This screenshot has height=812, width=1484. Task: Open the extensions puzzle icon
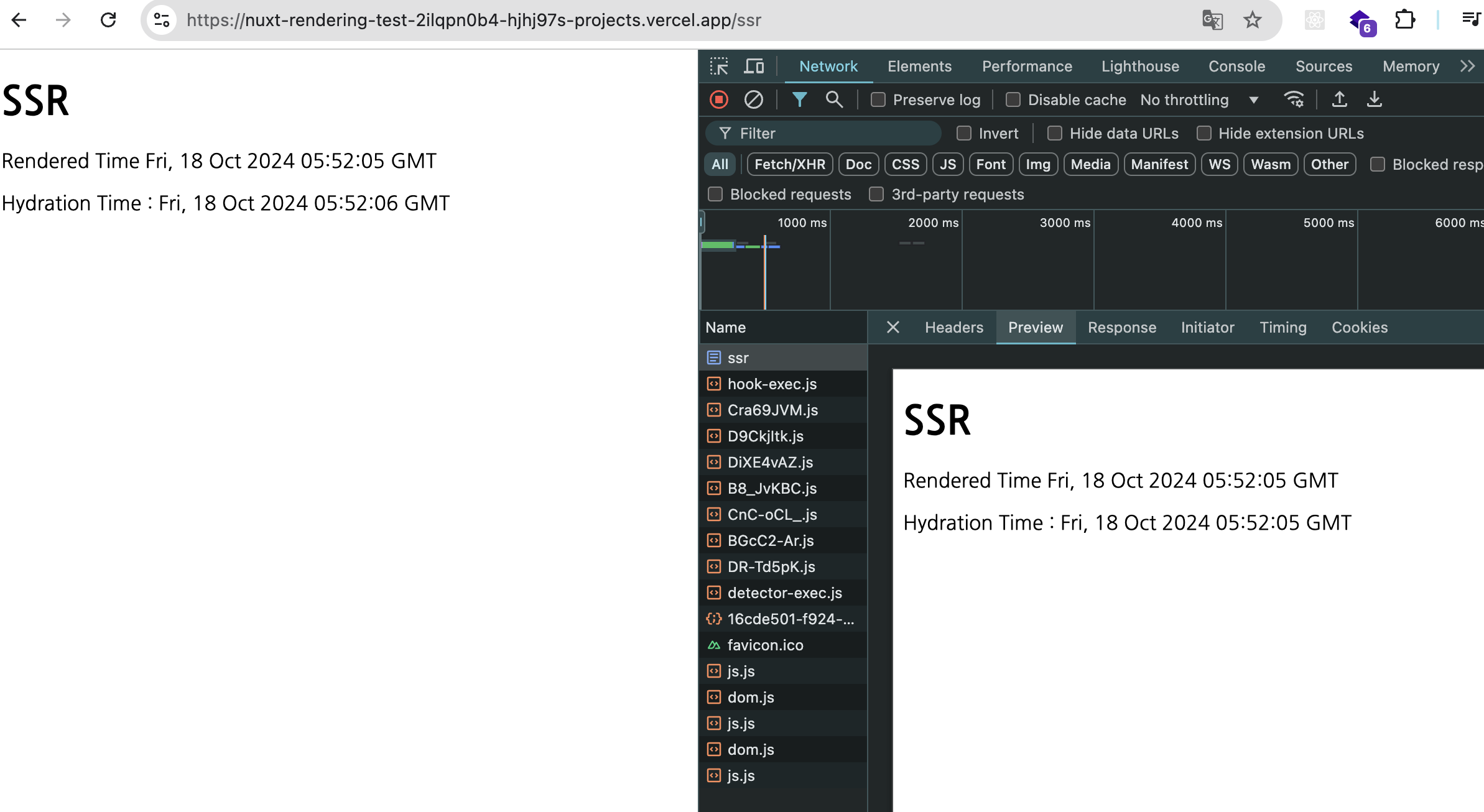click(1405, 20)
